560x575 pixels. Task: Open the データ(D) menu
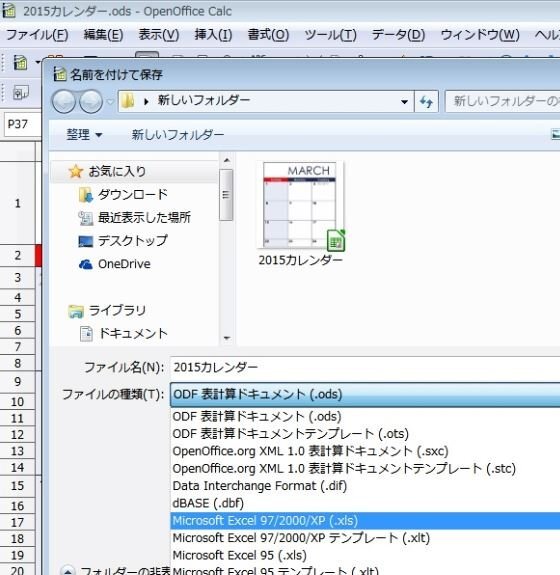point(398,35)
